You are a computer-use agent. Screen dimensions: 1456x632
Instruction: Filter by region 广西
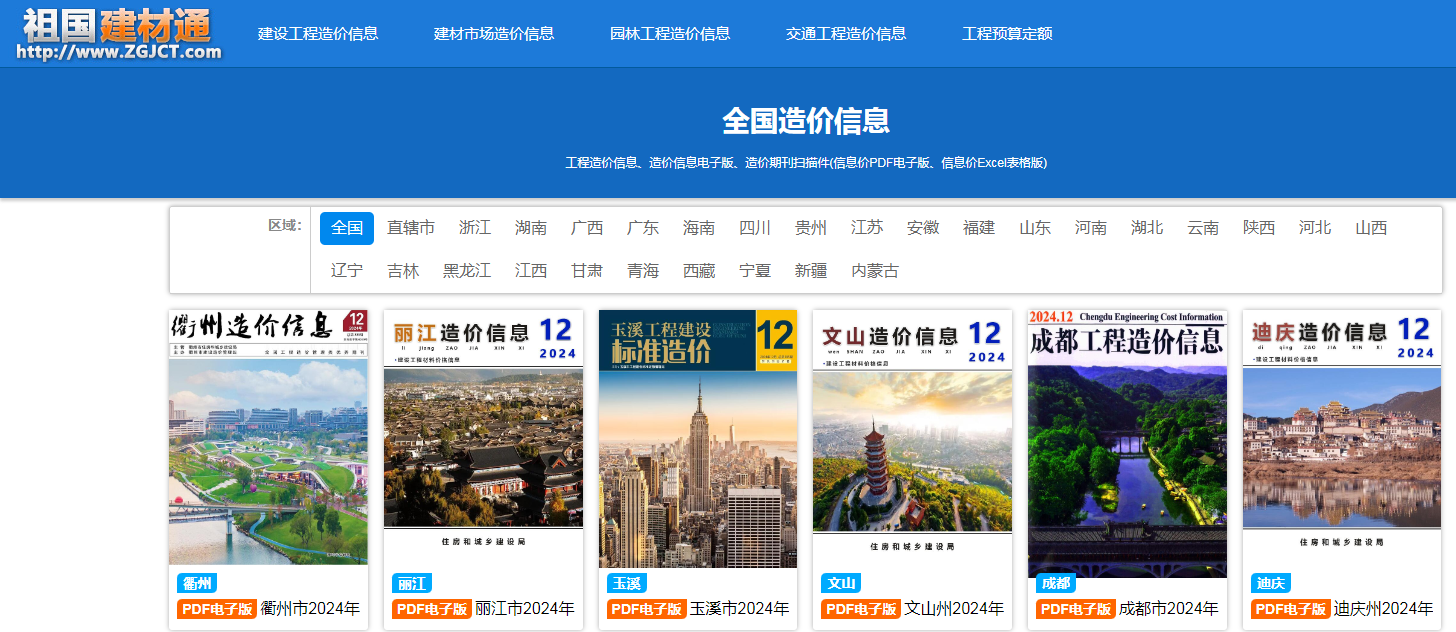pyautogui.click(x=587, y=228)
